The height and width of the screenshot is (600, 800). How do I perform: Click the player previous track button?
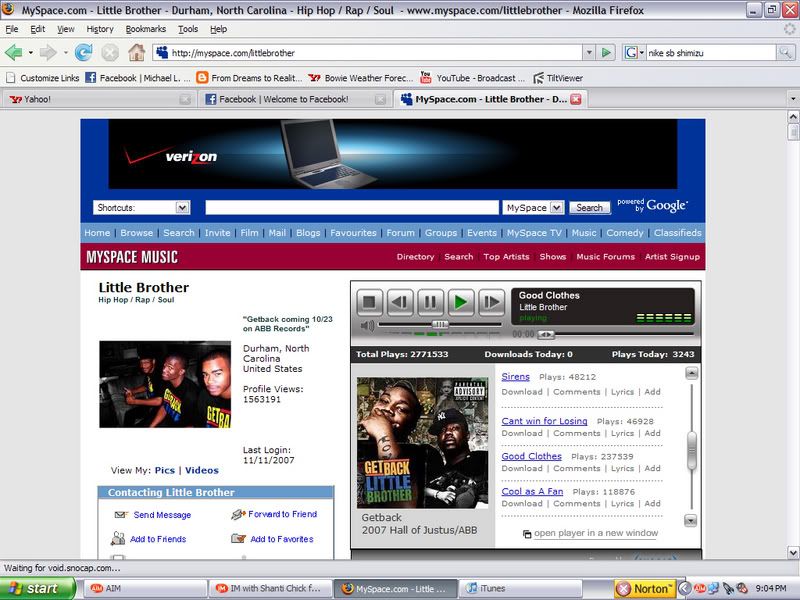click(x=399, y=303)
